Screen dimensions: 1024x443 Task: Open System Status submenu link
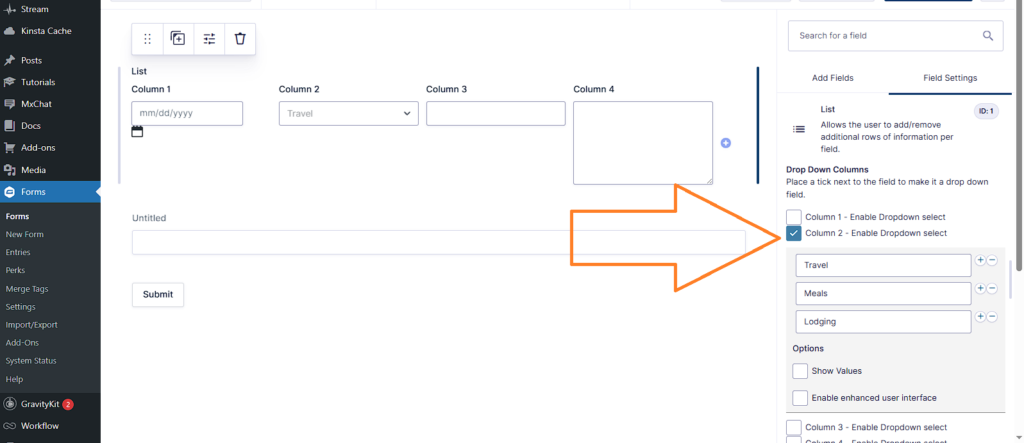31,361
